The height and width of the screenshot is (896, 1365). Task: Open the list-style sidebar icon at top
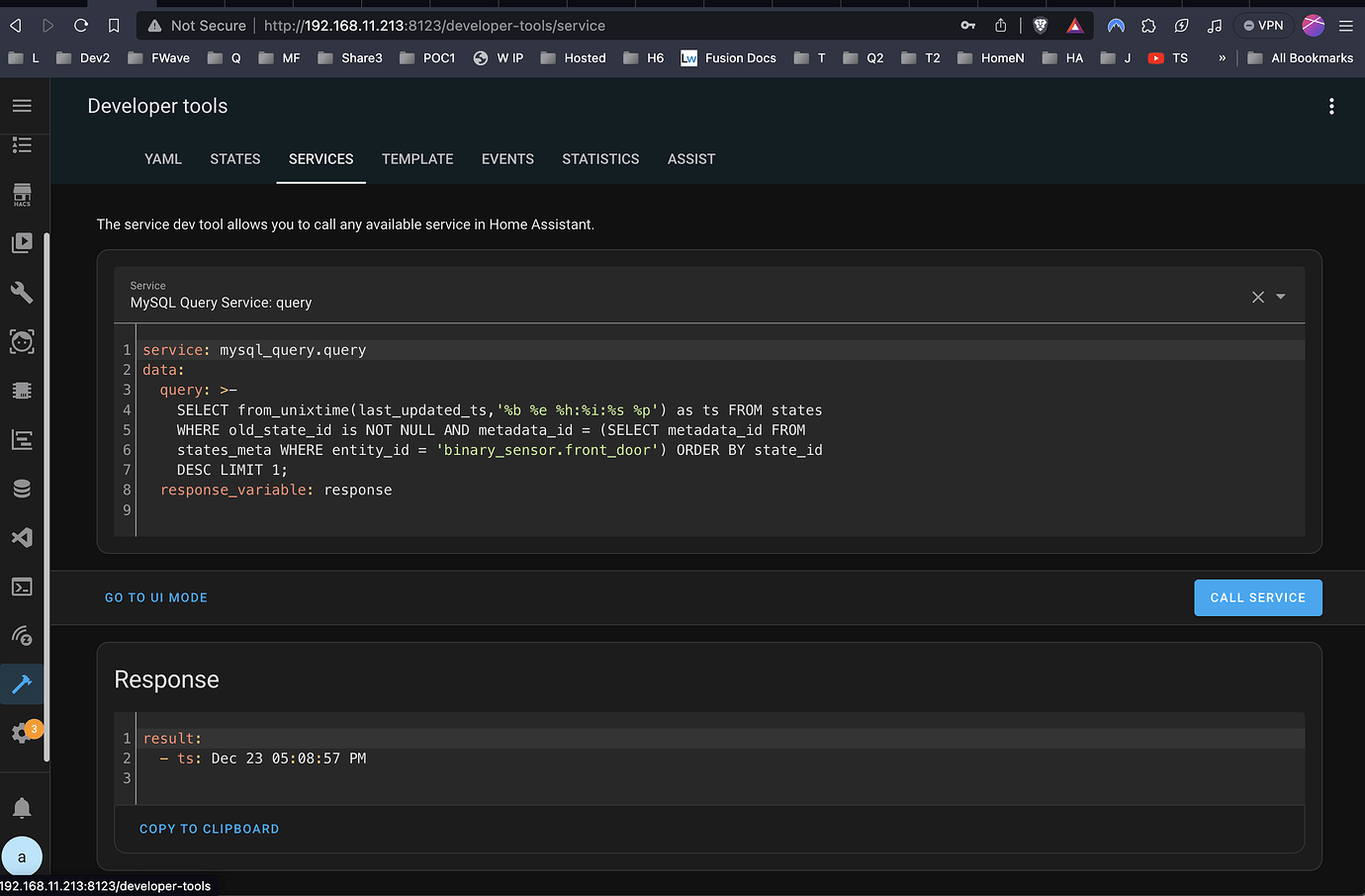[22, 145]
